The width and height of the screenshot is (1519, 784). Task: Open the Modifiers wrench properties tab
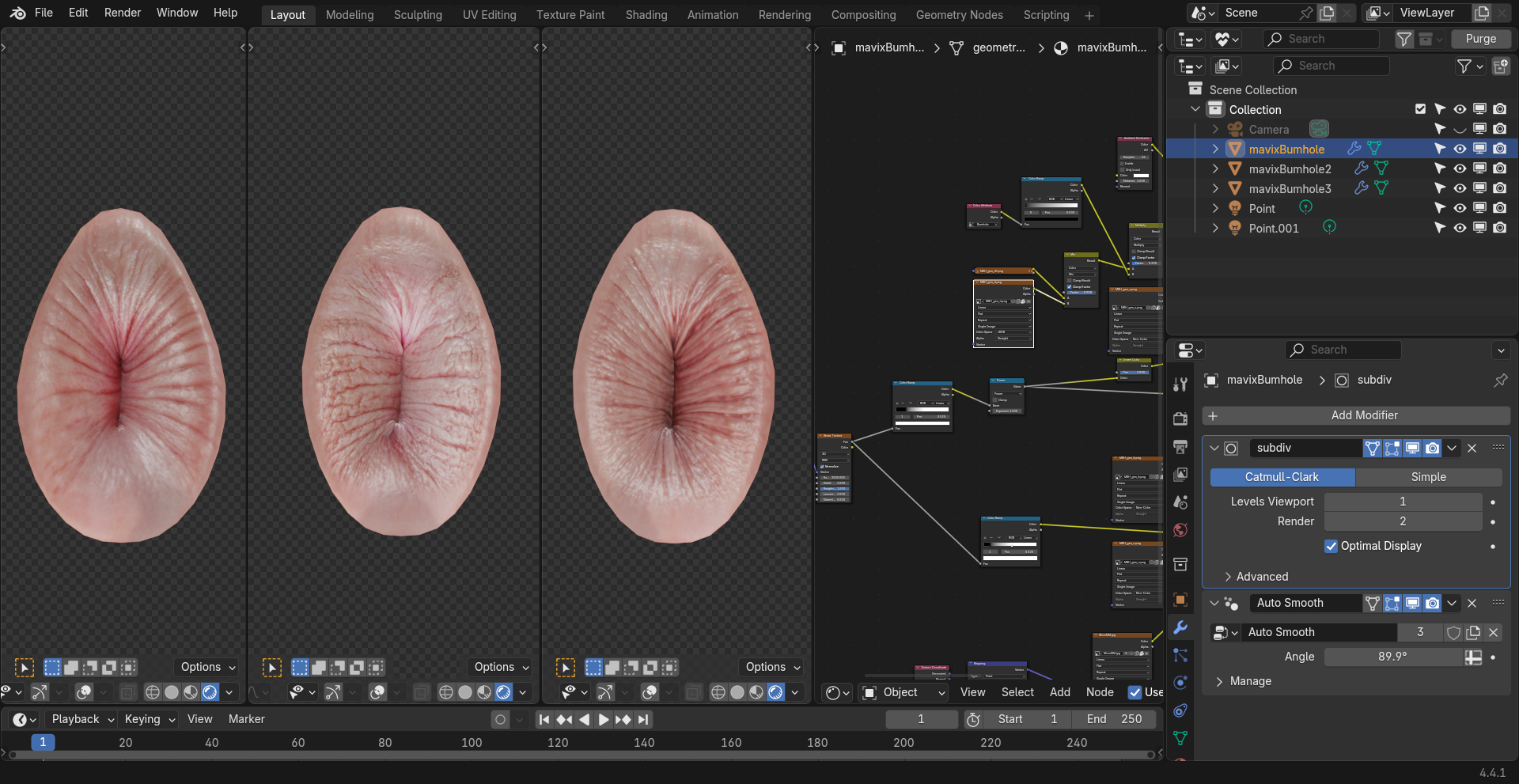1180,627
